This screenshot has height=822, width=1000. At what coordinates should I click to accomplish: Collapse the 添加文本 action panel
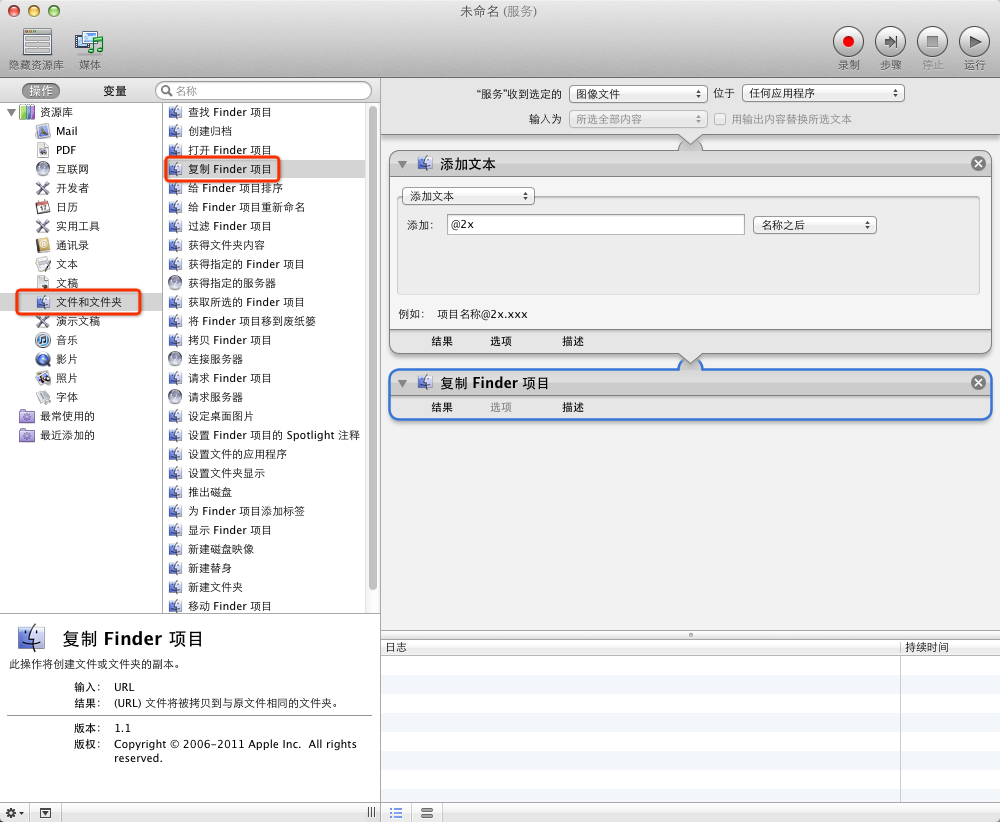point(402,165)
